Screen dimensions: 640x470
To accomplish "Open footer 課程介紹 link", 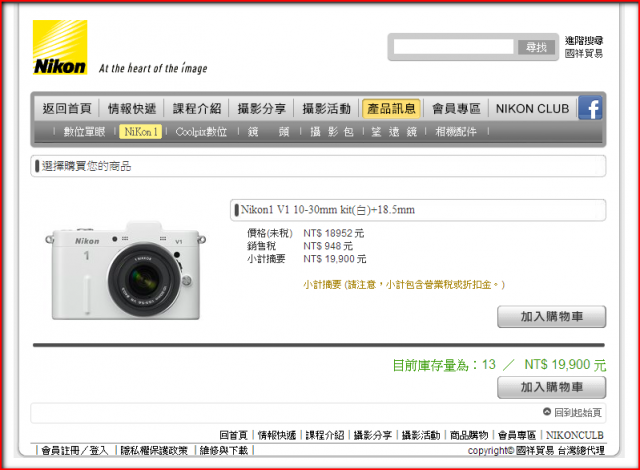I will pos(325,435).
